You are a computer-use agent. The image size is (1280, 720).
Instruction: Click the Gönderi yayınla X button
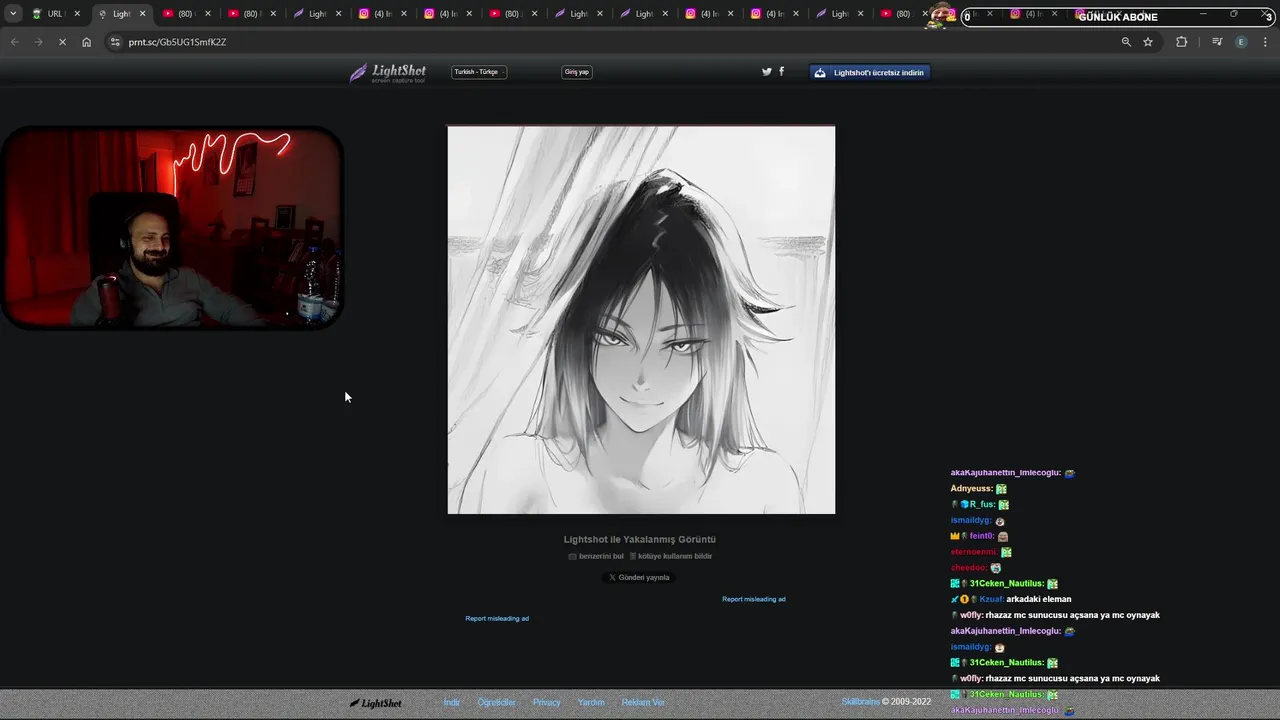click(x=639, y=577)
